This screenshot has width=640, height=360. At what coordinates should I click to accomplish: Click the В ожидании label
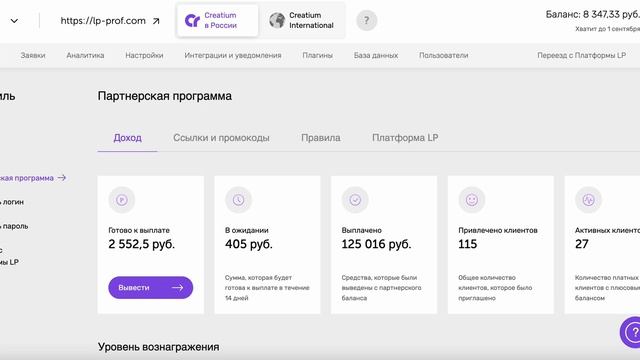click(247, 230)
